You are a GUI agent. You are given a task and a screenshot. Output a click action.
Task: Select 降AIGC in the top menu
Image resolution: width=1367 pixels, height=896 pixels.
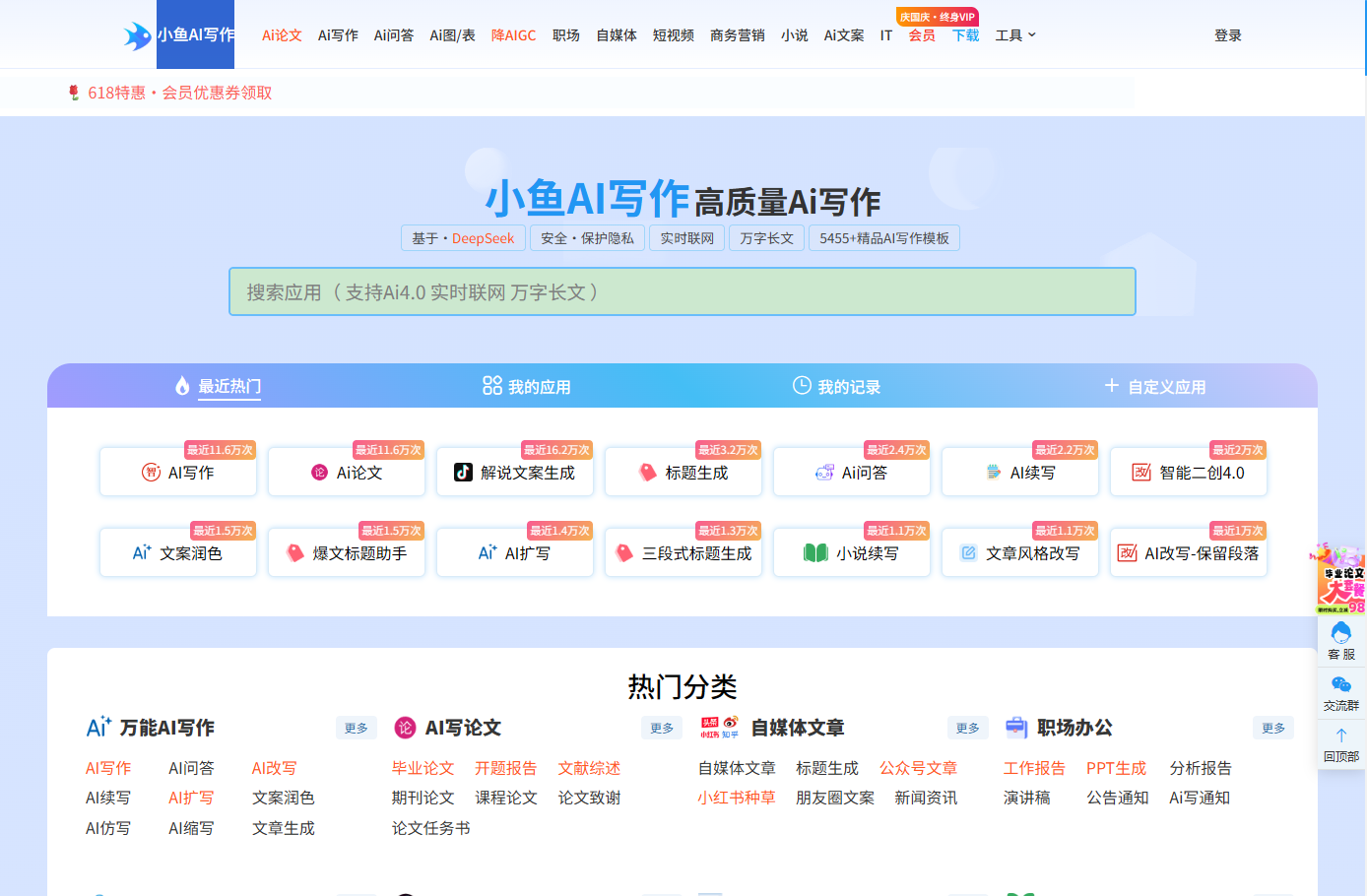pos(514,35)
